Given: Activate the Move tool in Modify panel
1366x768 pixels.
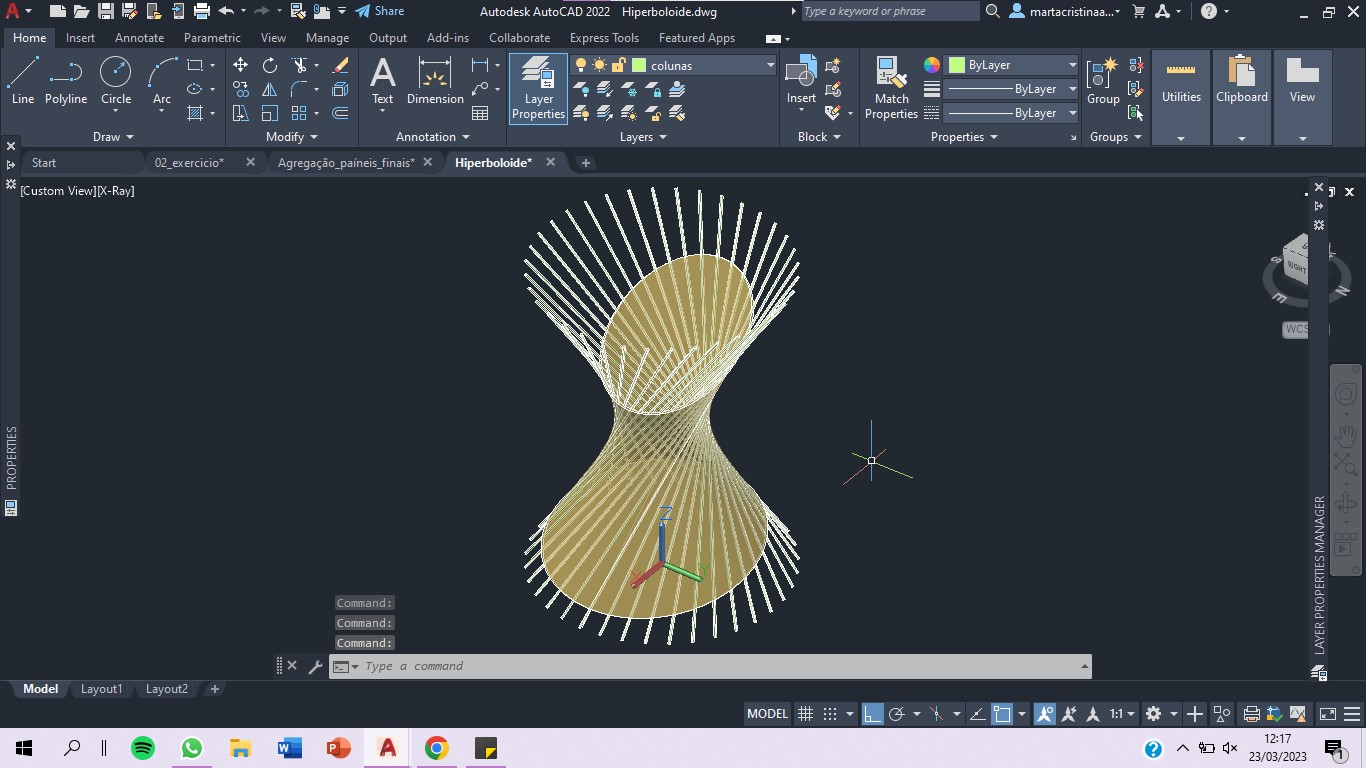Looking at the screenshot, I should tap(241, 65).
